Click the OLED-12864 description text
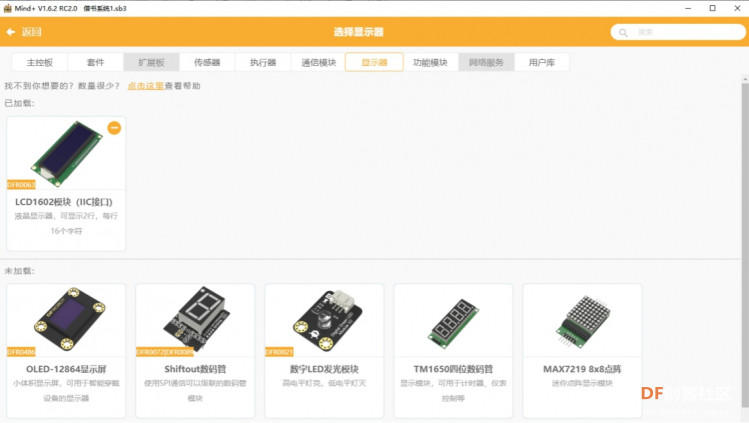 (x=66, y=391)
